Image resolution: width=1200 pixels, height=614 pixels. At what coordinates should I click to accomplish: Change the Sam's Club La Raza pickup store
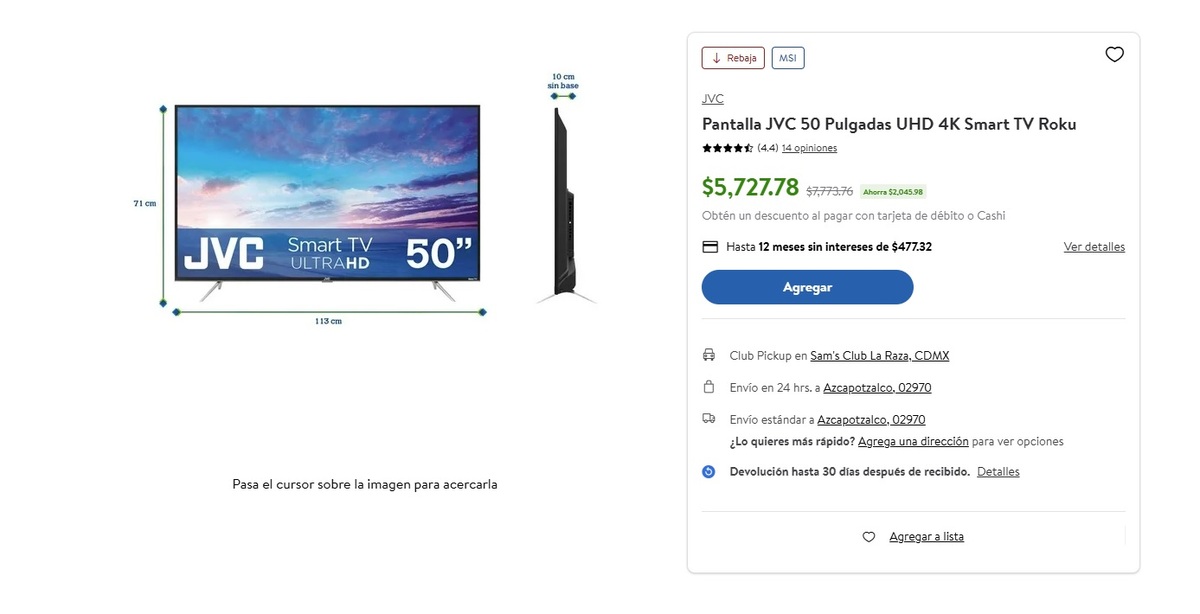pos(879,356)
